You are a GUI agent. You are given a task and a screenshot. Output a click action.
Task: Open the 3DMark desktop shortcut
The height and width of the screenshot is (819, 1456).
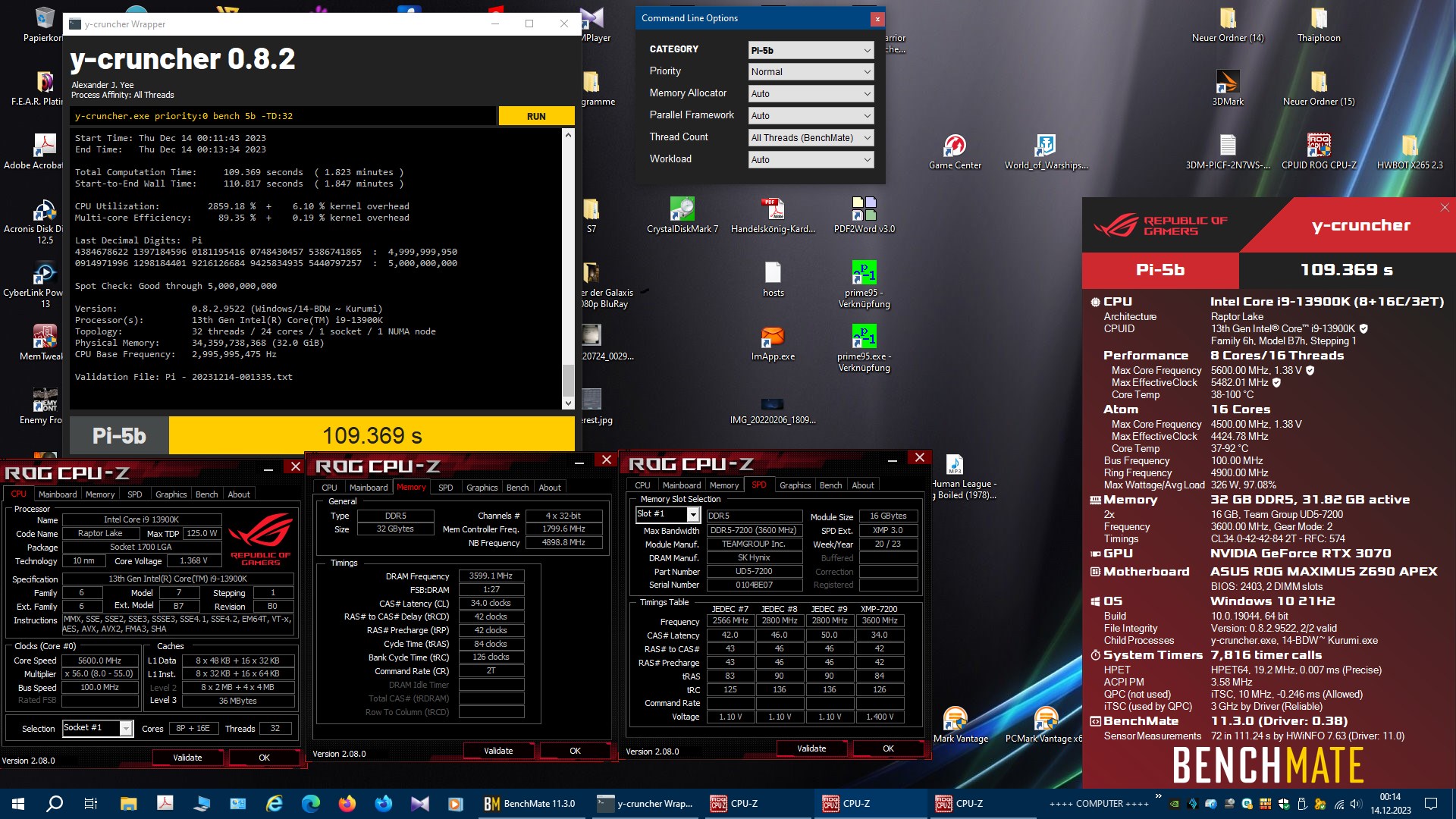[x=1228, y=88]
